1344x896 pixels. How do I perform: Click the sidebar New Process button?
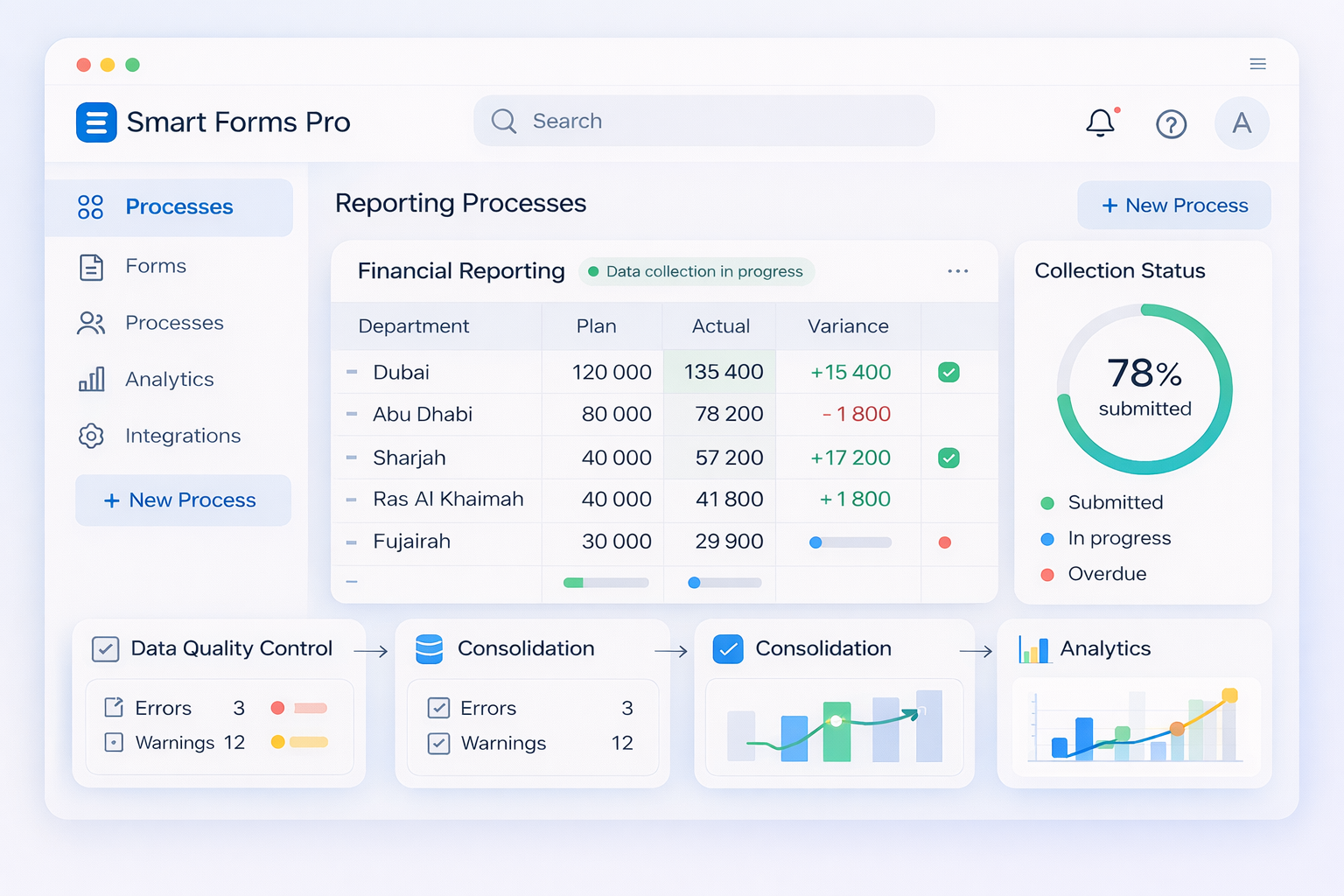point(183,500)
